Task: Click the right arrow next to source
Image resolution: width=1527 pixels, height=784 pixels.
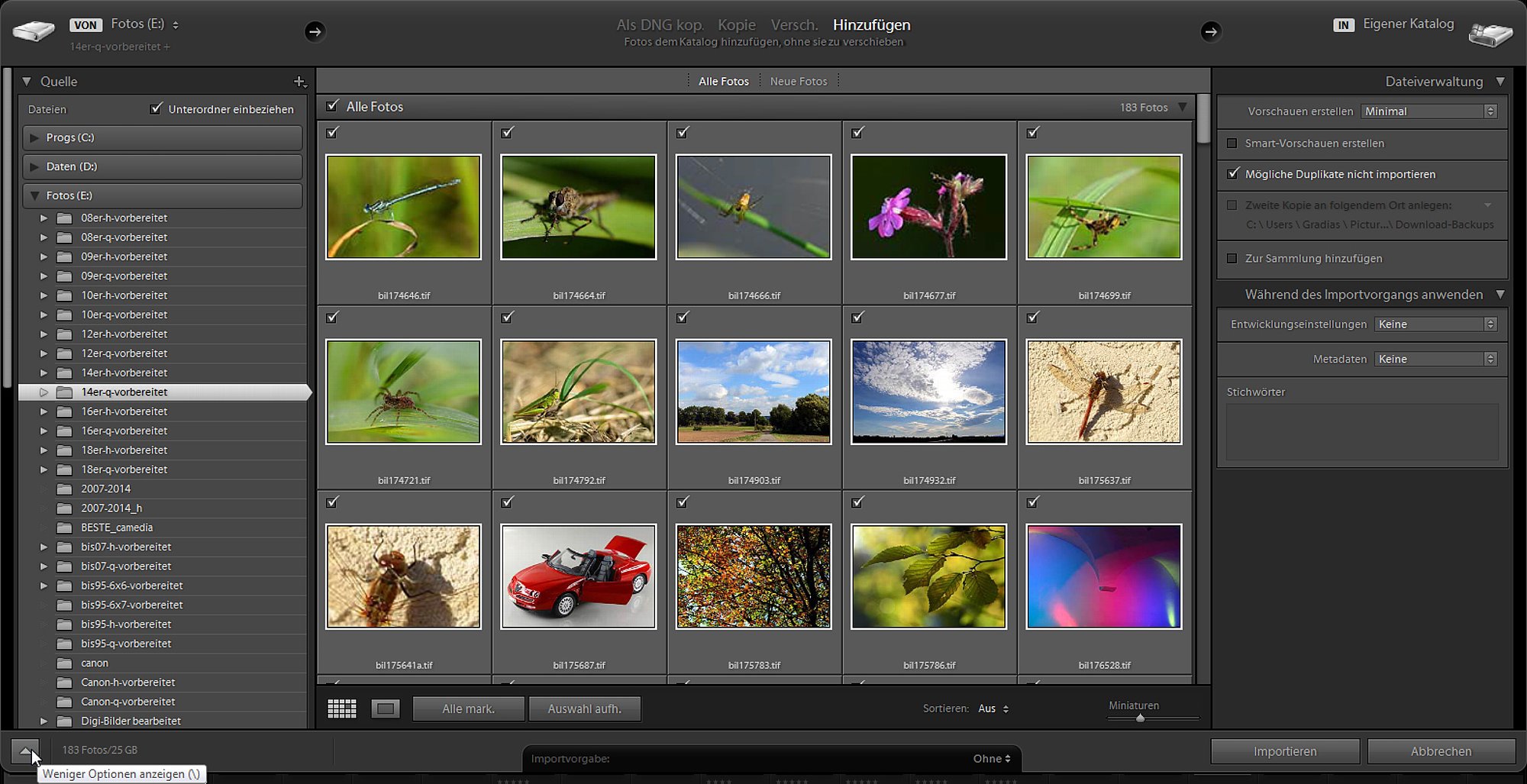Action: pos(315,31)
